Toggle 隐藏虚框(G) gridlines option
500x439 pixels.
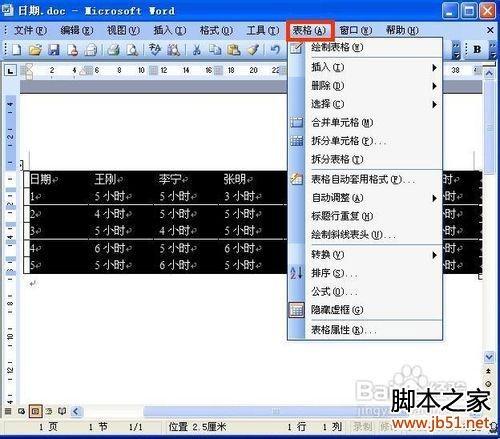click(x=365, y=310)
